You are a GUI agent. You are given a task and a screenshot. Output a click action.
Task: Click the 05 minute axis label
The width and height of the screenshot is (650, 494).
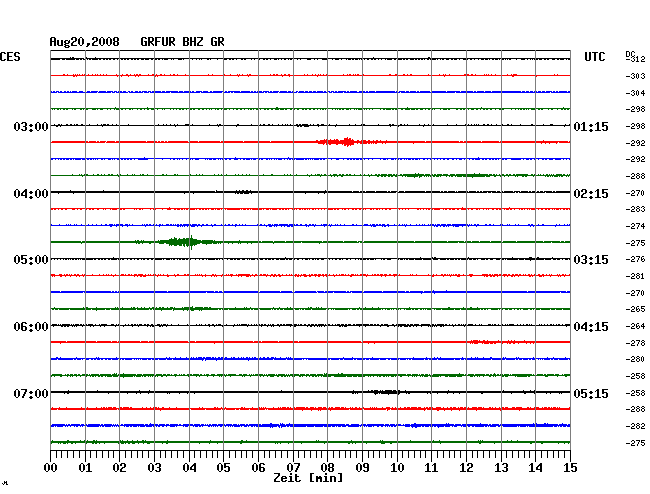tap(223, 468)
